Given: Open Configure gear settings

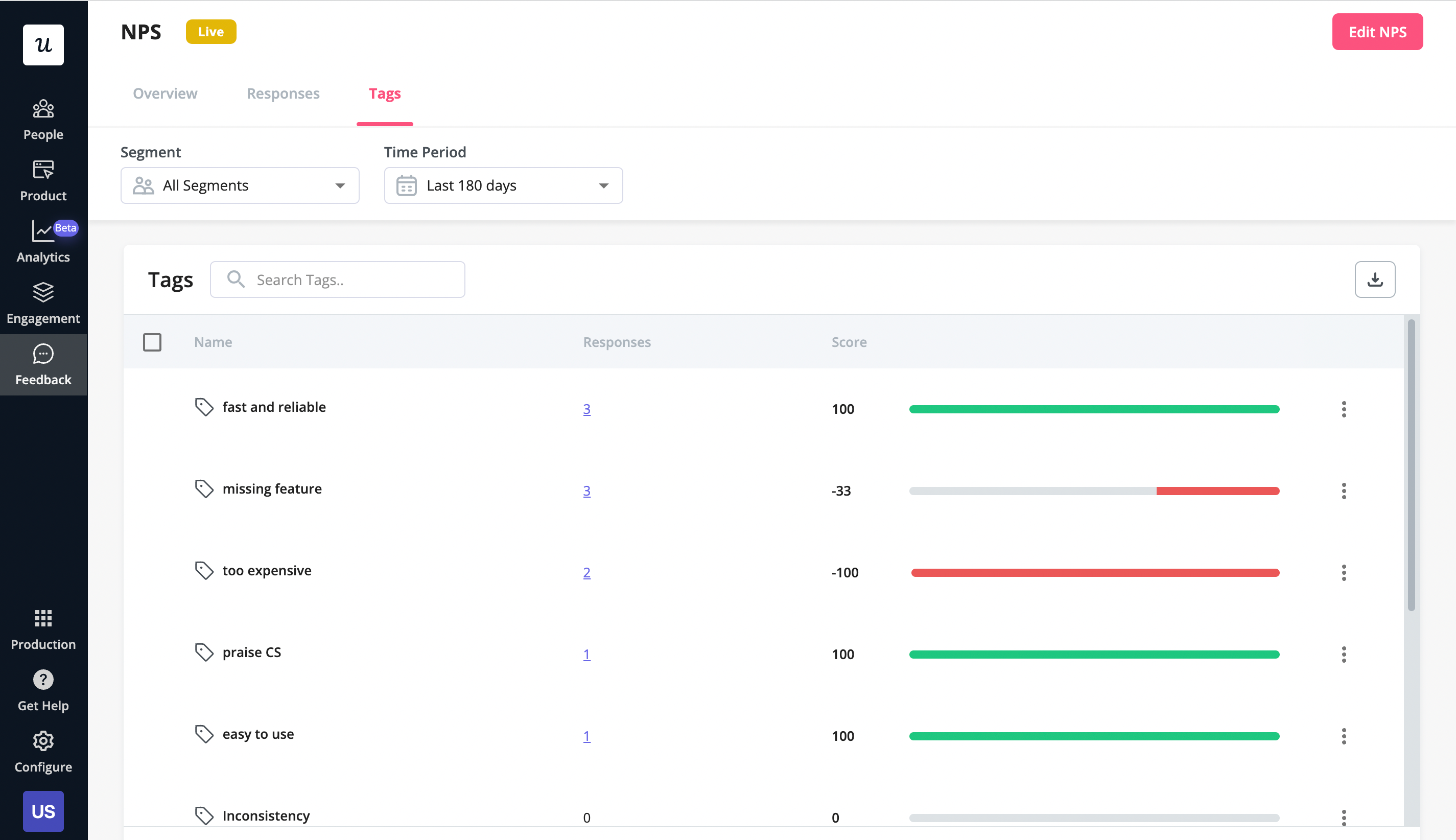Looking at the screenshot, I should click(x=43, y=741).
